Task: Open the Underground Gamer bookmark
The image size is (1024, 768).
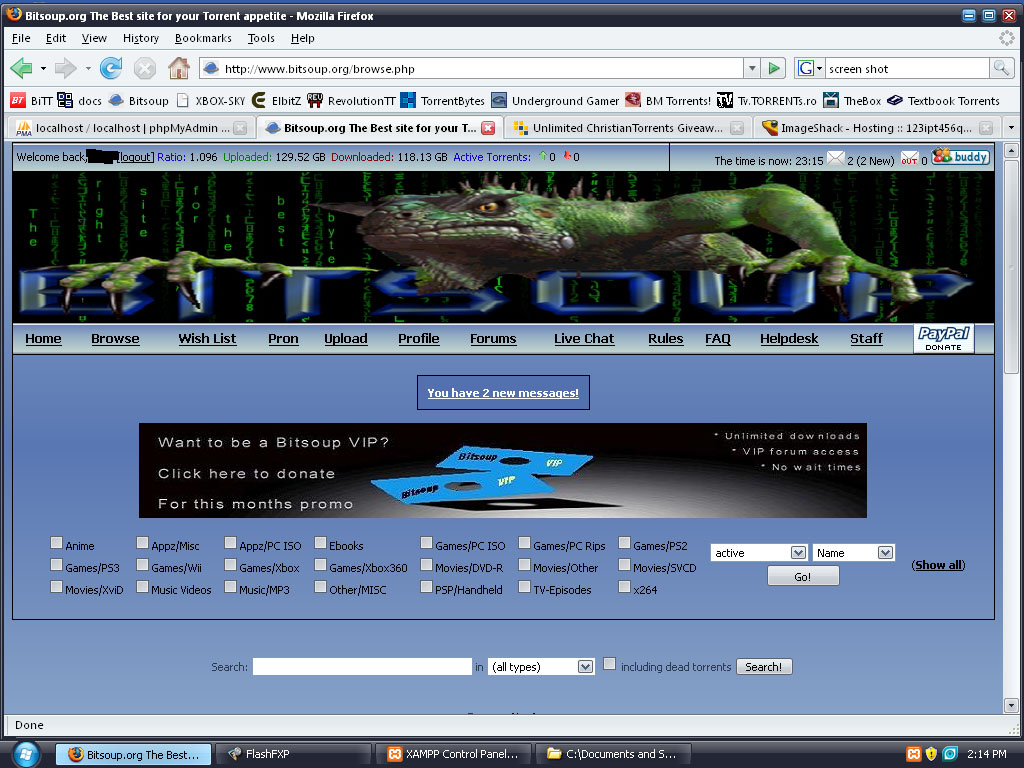Action: pyautogui.click(x=555, y=101)
